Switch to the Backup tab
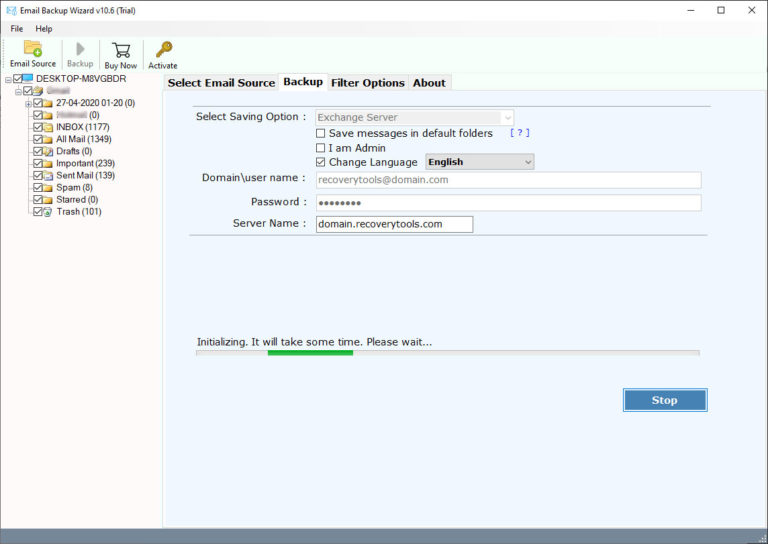The width and height of the screenshot is (768, 544). (x=303, y=82)
